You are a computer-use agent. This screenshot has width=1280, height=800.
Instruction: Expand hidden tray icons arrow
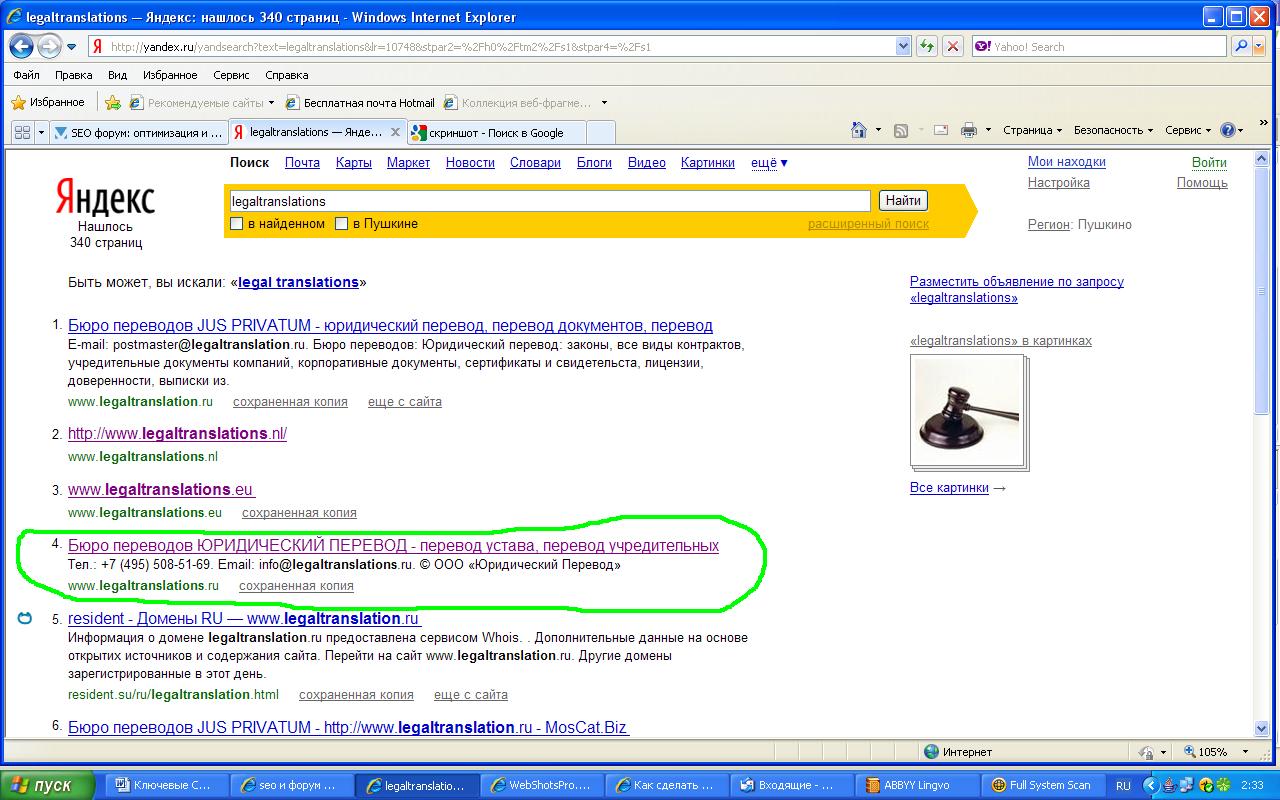click(x=1150, y=785)
